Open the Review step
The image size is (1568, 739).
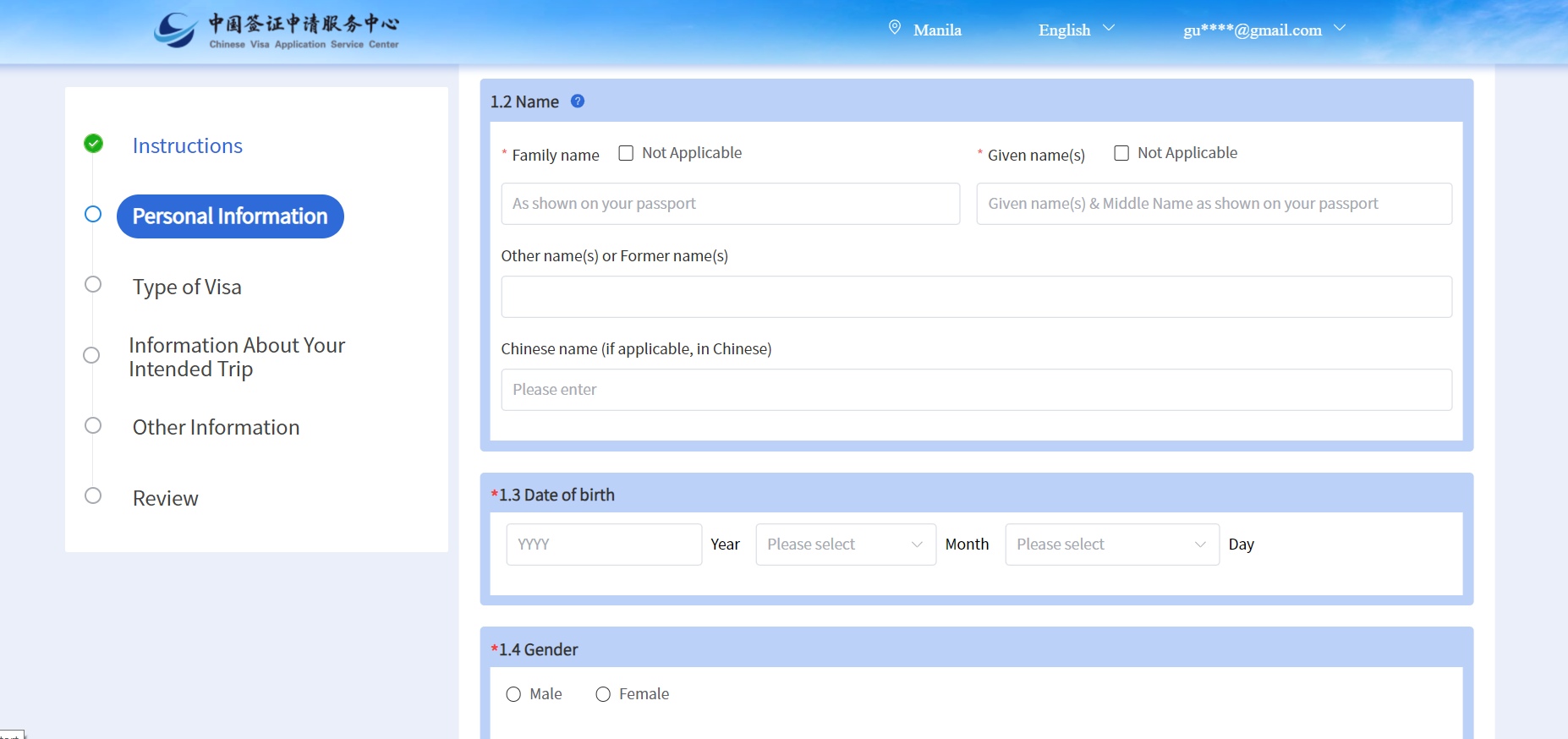click(166, 498)
